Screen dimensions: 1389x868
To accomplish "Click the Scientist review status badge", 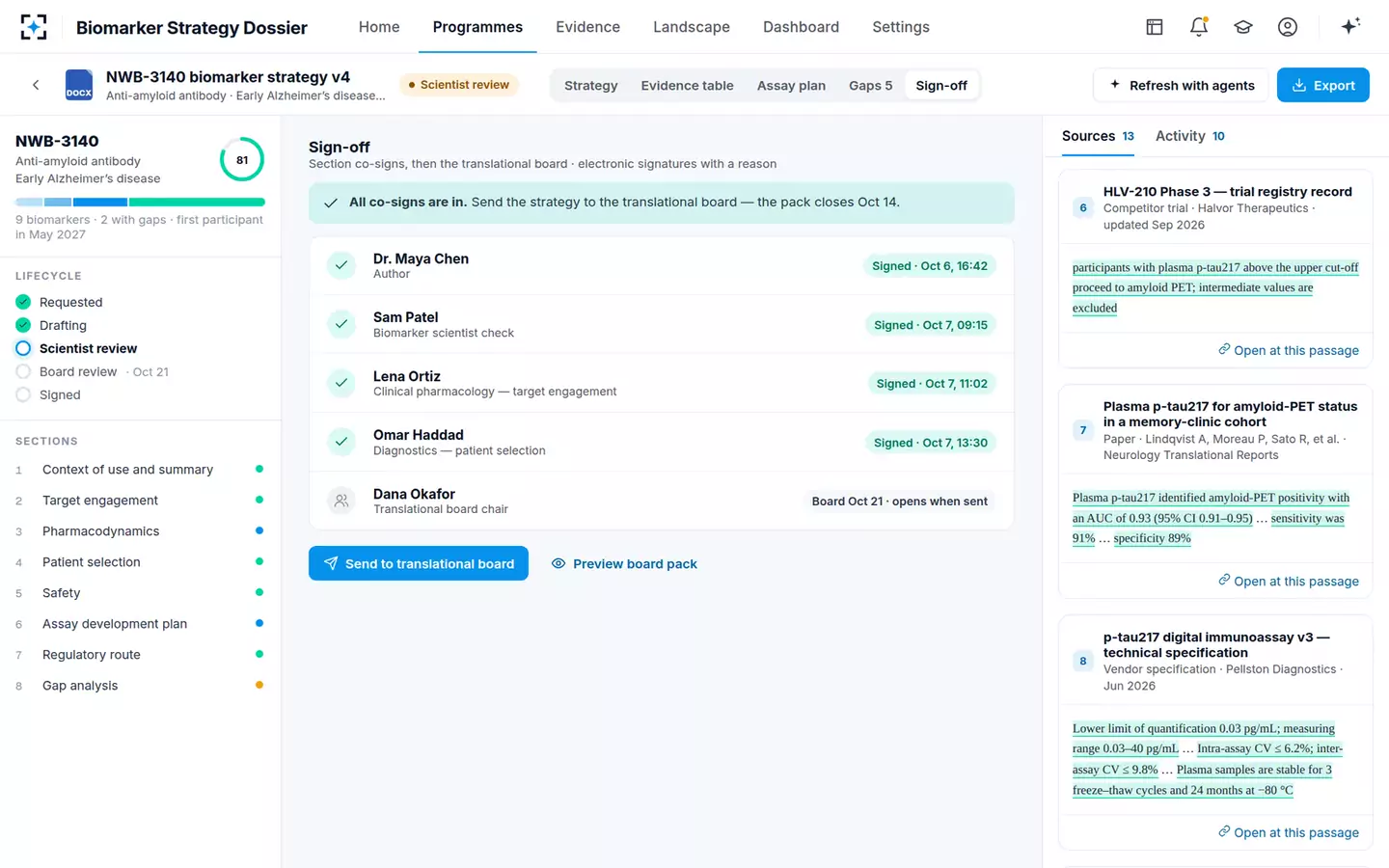I will [459, 85].
